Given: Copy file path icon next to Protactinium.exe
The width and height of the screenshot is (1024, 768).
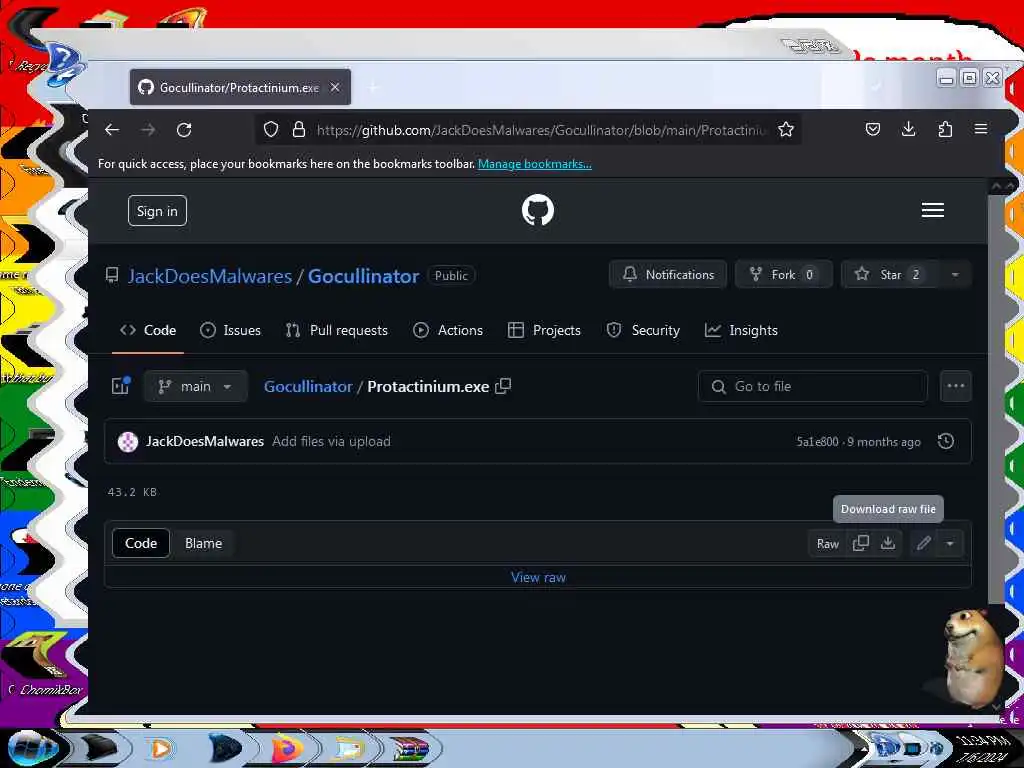Looking at the screenshot, I should 504,386.
